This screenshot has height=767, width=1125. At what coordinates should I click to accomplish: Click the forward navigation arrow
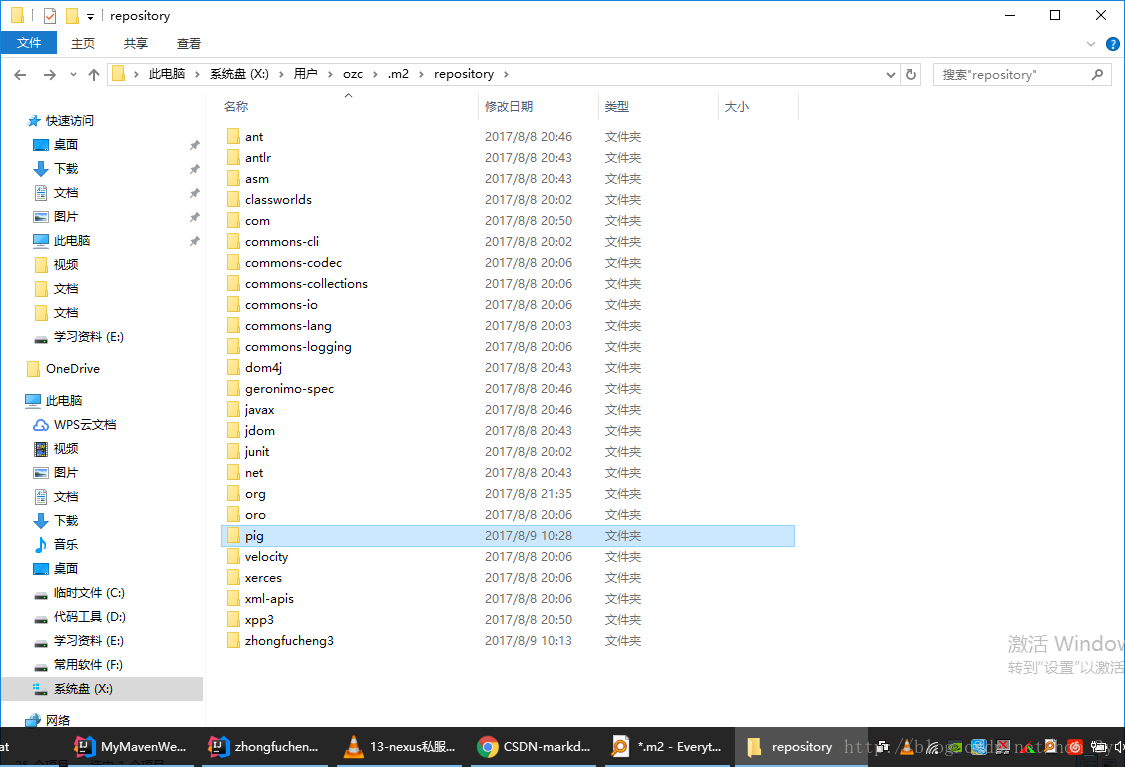click(x=50, y=75)
